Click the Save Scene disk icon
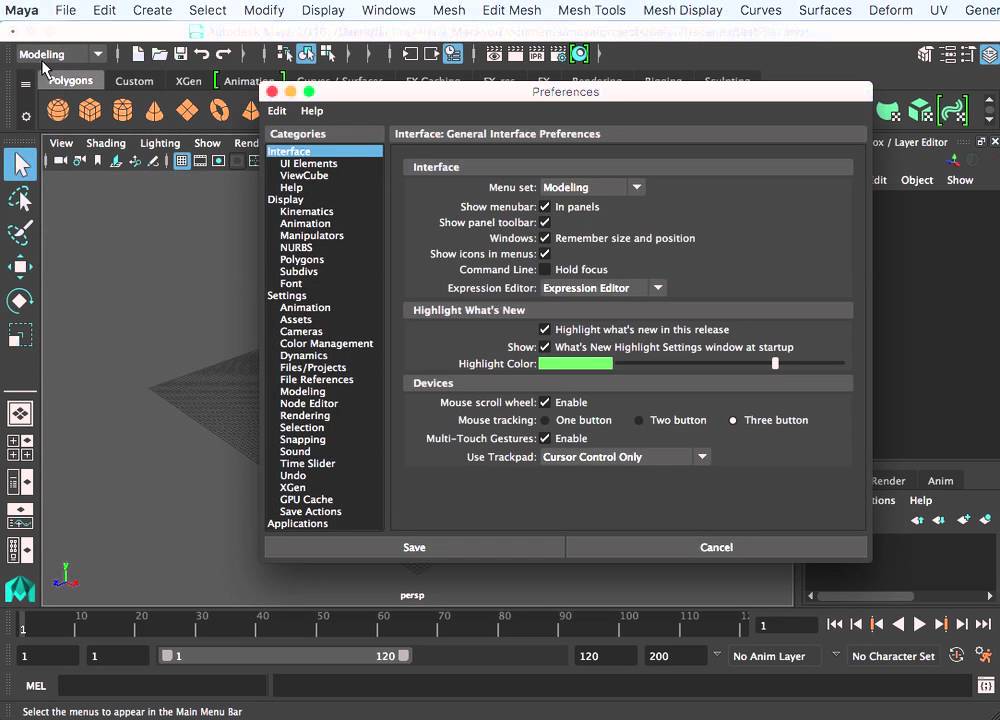The width and height of the screenshot is (1000, 720). point(180,54)
